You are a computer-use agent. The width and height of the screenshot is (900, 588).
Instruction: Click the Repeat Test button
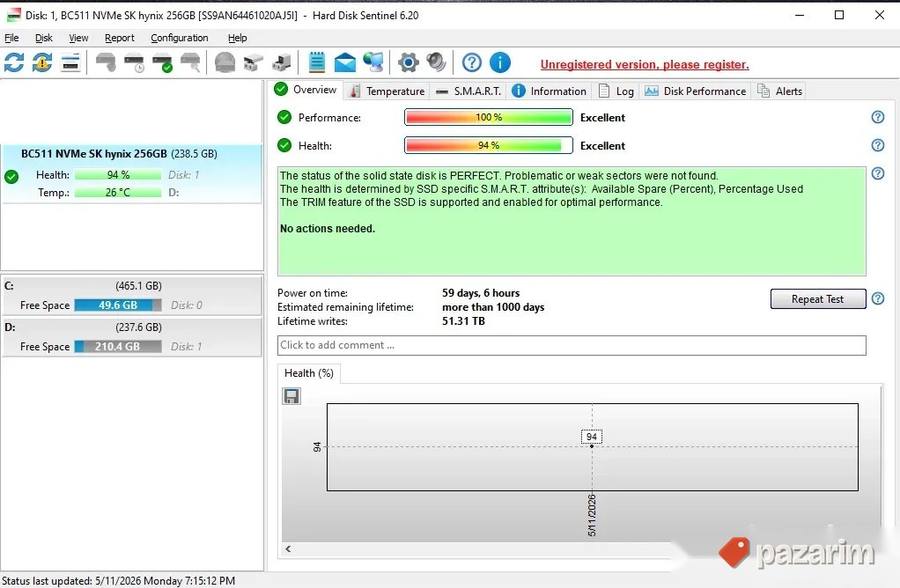coord(818,299)
